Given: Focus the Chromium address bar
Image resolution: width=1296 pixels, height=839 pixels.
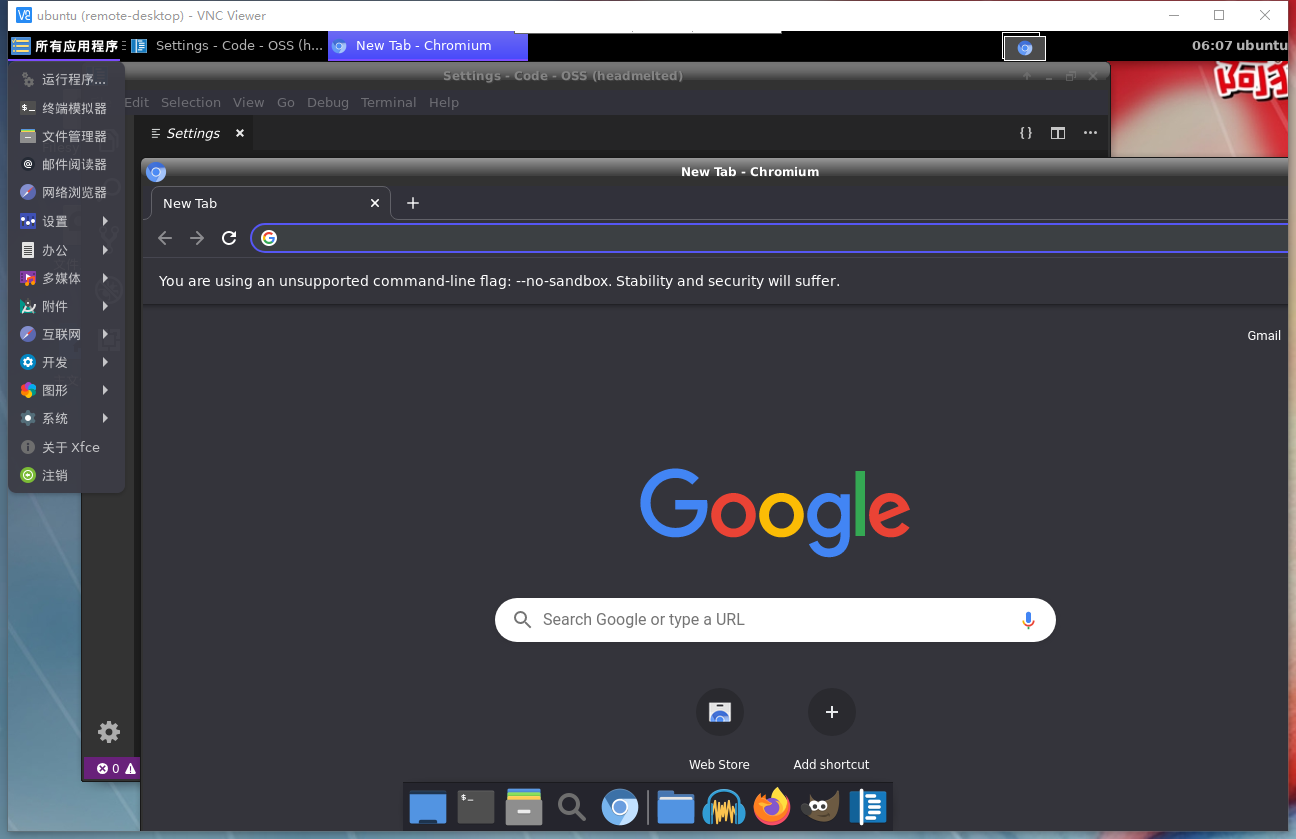Looking at the screenshot, I should tap(768, 238).
